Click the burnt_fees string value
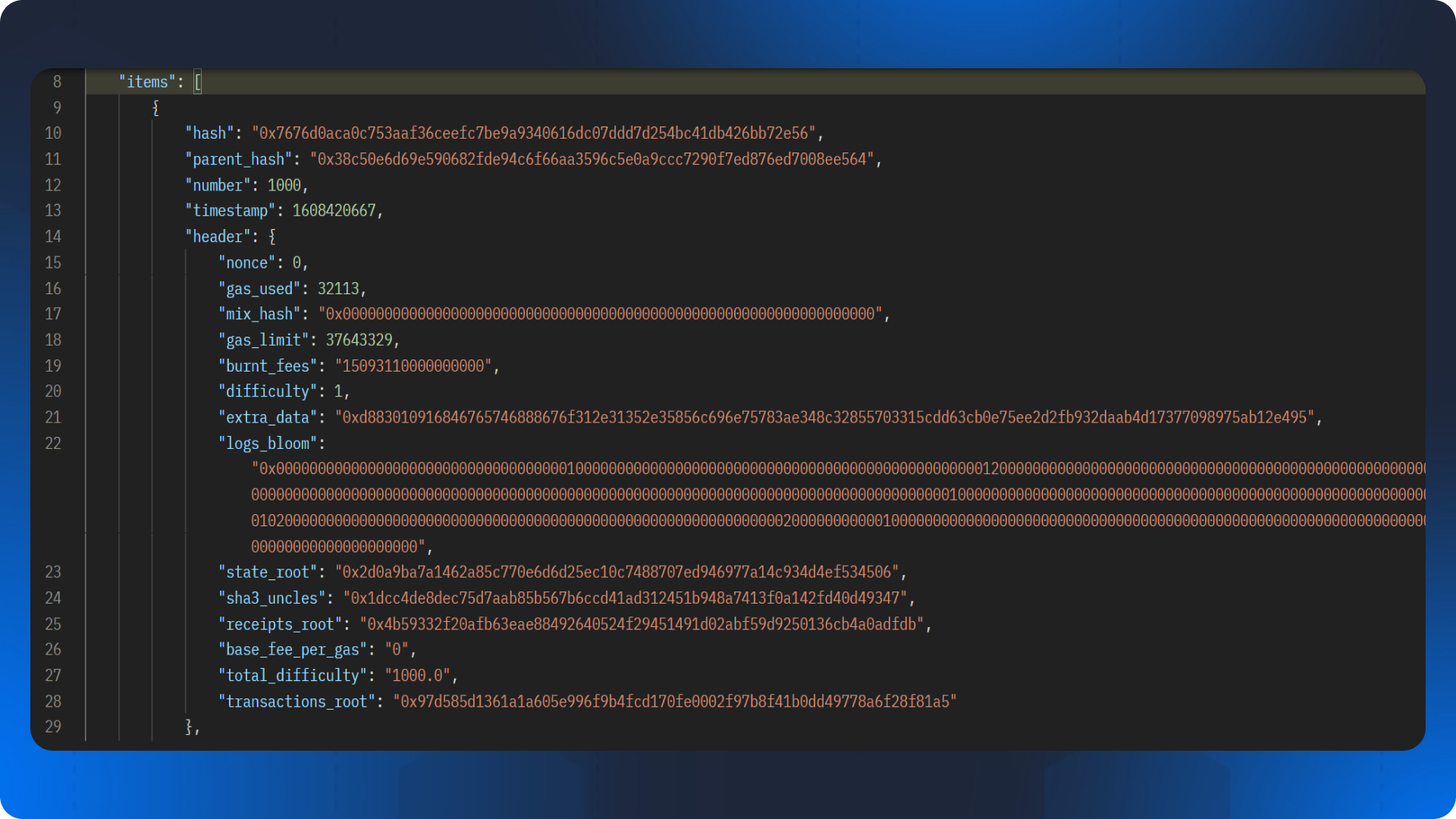The height and width of the screenshot is (819, 1456). click(413, 366)
